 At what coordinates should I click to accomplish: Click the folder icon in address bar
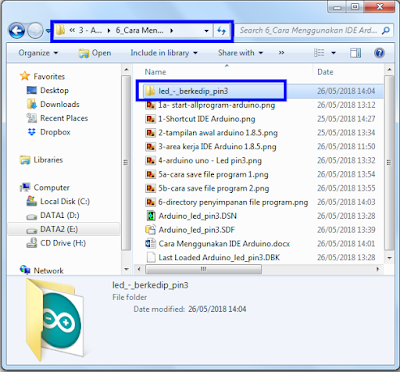coord(60,30)
